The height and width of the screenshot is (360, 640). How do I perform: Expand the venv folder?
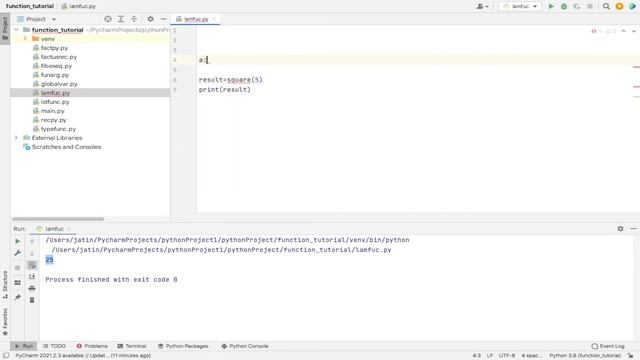[25, 39]
